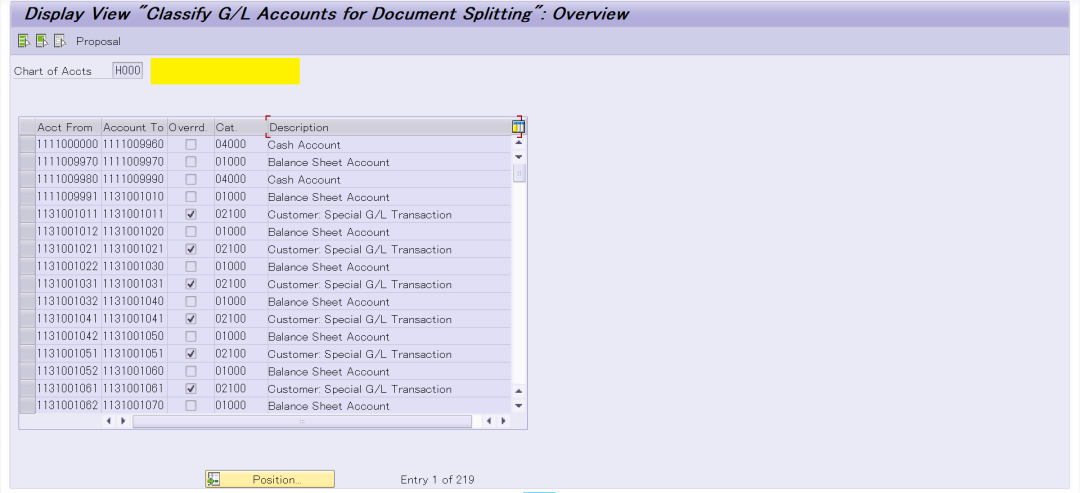Click the Cat. column header
Viewport: 1080px width, 493px height.
pos(240,127)
